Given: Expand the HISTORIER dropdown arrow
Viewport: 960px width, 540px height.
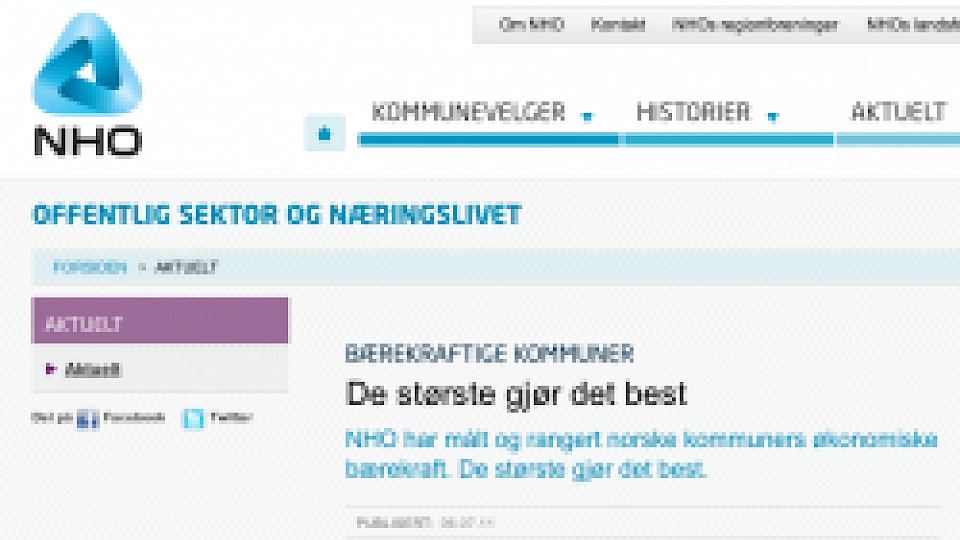Looking at the screenshot, I should point(772,116).
